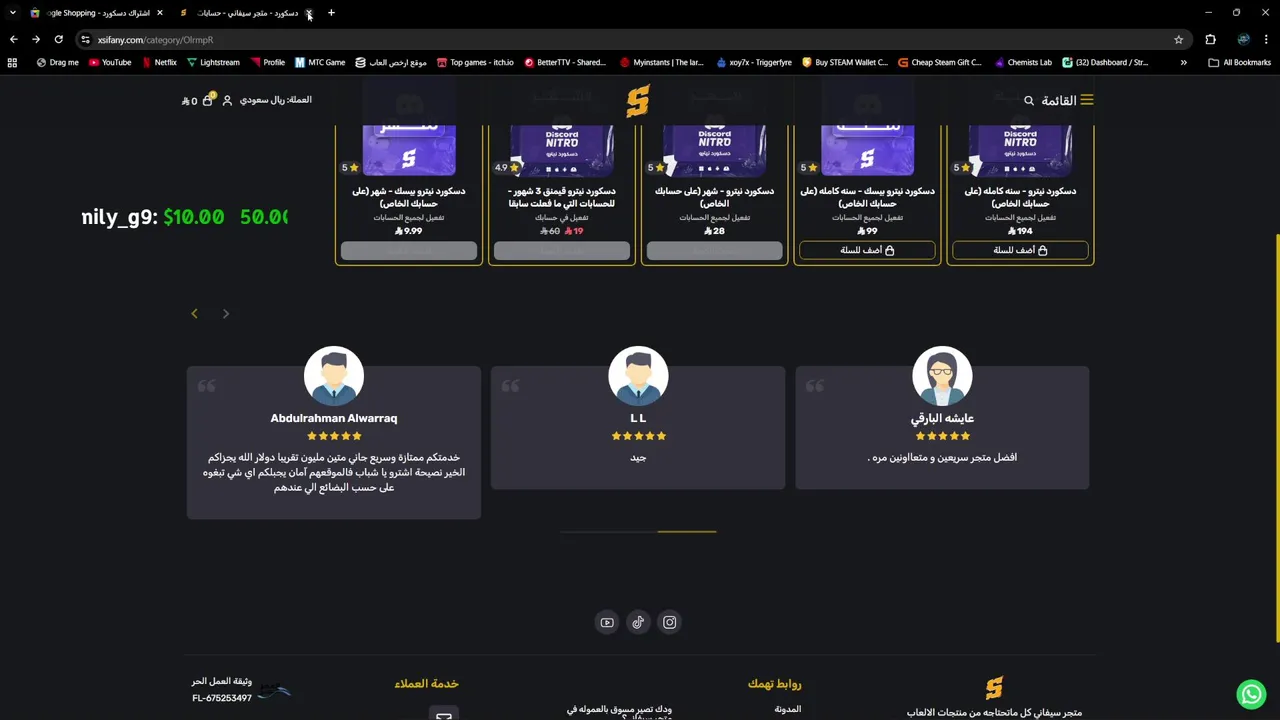Open the Drag me bookmark

point(57,62)
